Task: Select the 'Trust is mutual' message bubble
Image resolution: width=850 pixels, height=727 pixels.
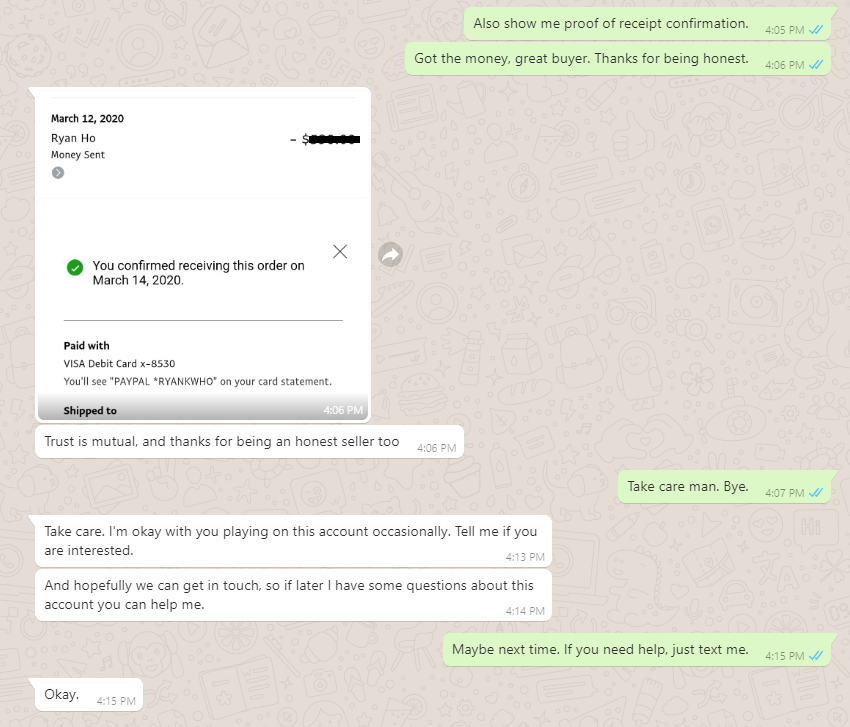Action: tap(222, 441)
